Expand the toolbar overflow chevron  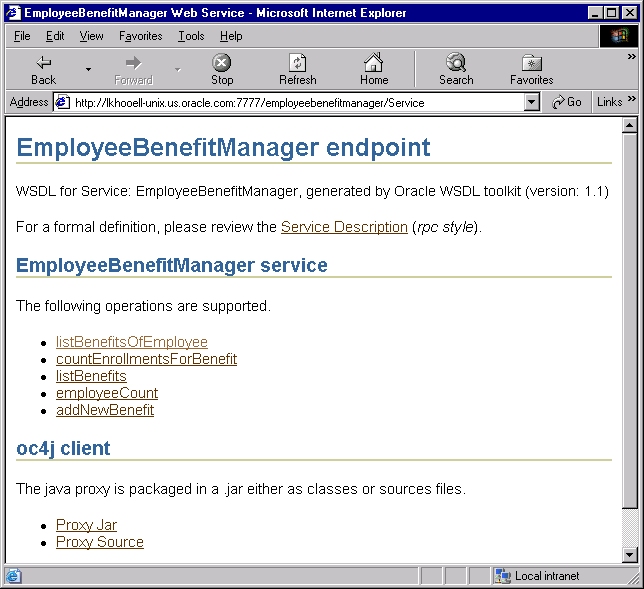coord(632,57)
